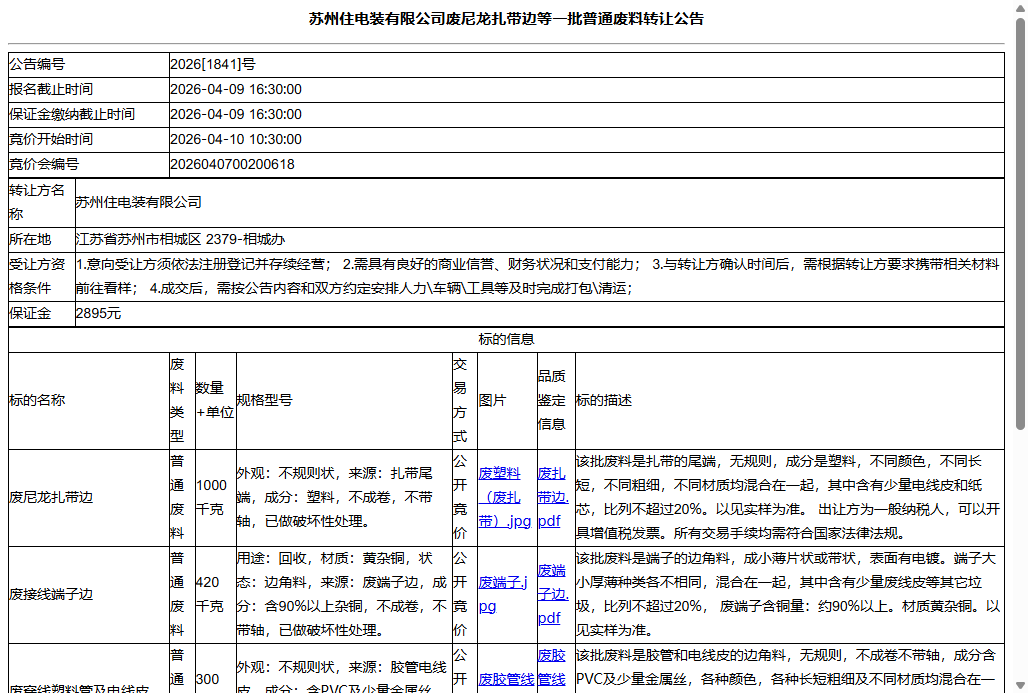Open the 废端子.jpg image link
Viewport: 1028px width, 693px height.
tap(503, 594)
